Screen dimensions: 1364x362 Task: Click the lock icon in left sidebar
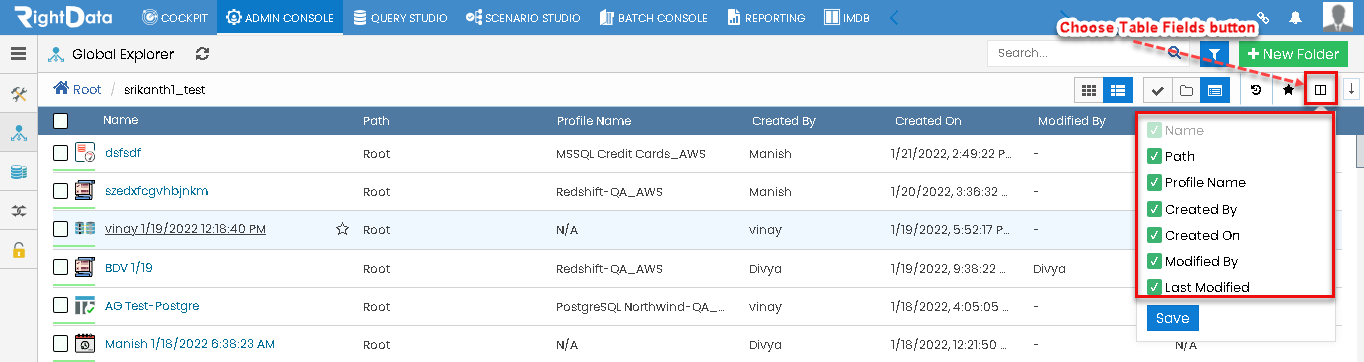pyautogui.click(x=18, y=250)
